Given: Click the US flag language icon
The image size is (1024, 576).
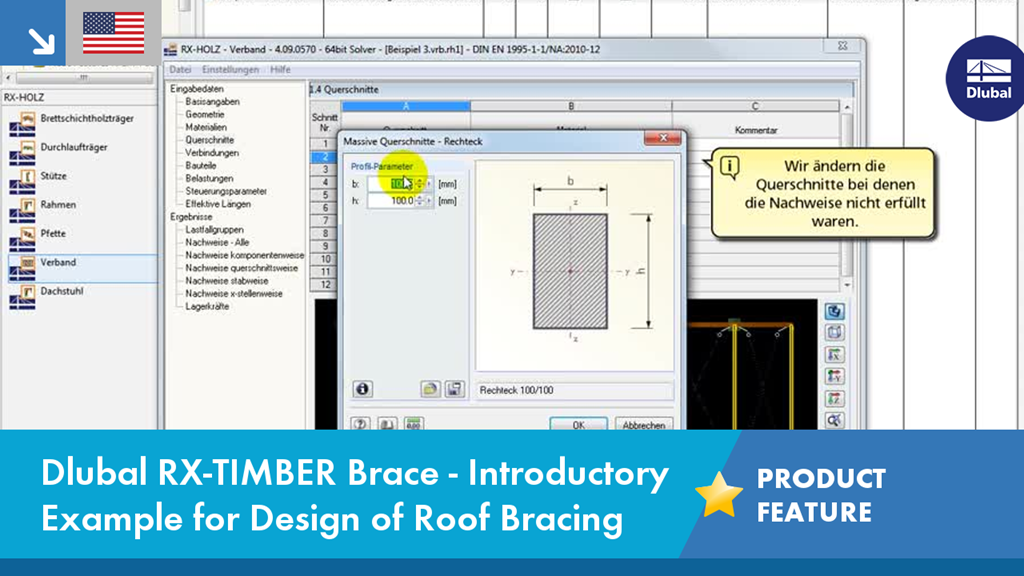Looking at the screenshot, I should [114, 33].
